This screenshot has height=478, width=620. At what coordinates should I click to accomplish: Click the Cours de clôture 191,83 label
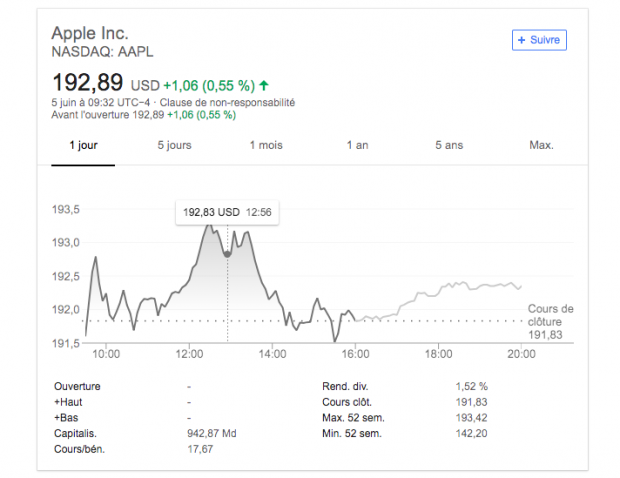coord(550,322)
